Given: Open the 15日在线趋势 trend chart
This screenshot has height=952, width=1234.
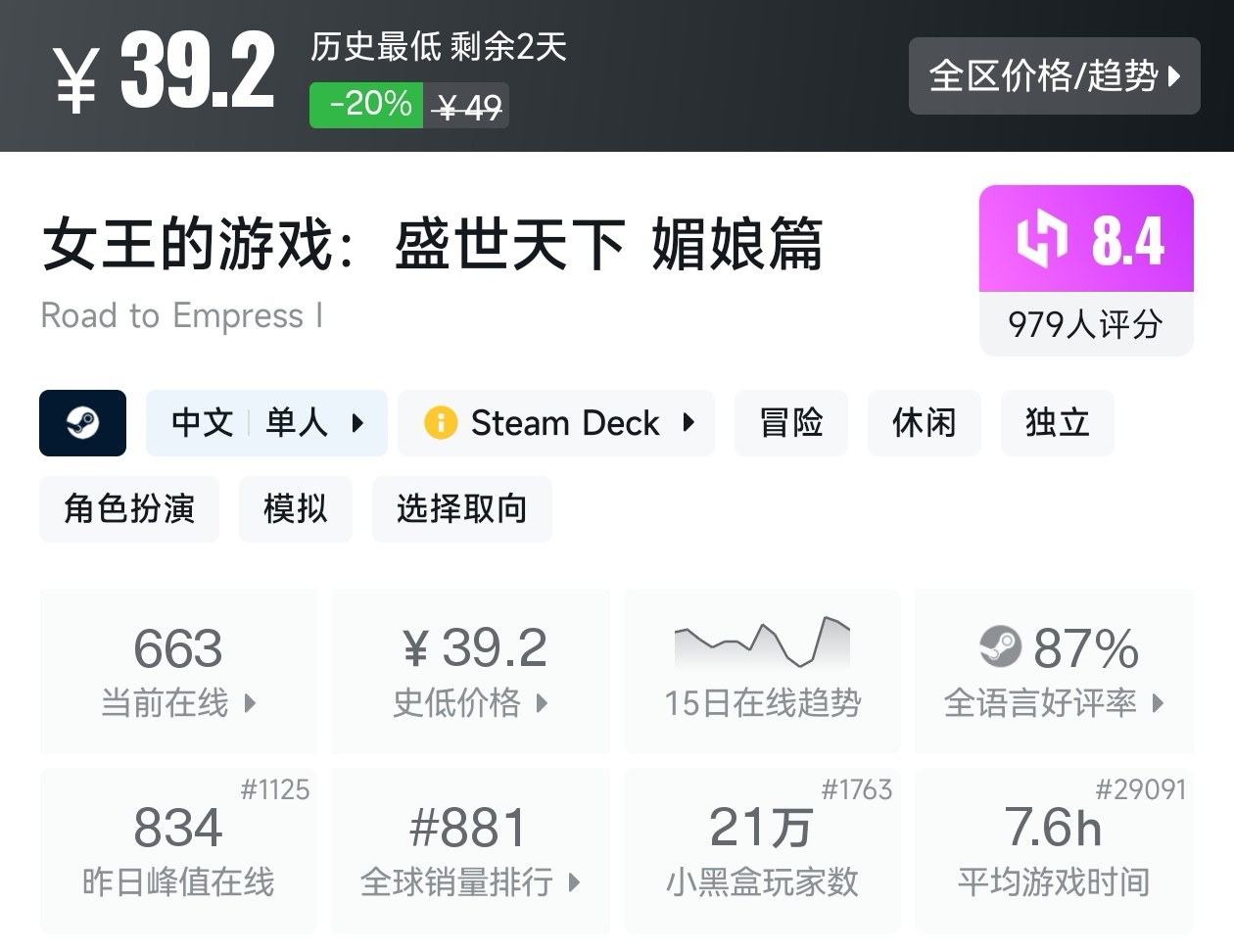Looking at the screenshot, I should (x=762, y=671).
